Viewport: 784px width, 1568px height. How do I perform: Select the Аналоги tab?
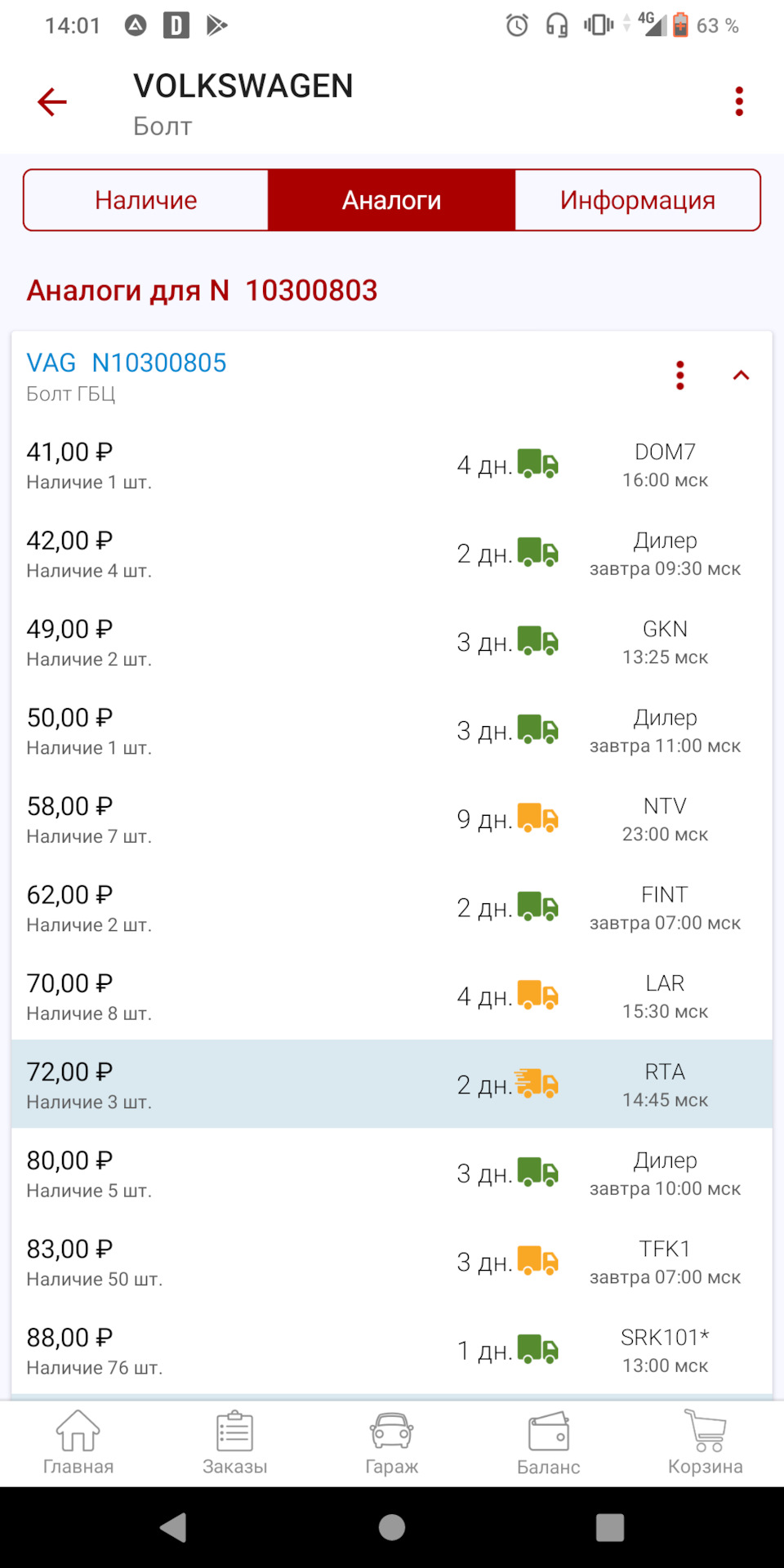(x=392, y=200)
